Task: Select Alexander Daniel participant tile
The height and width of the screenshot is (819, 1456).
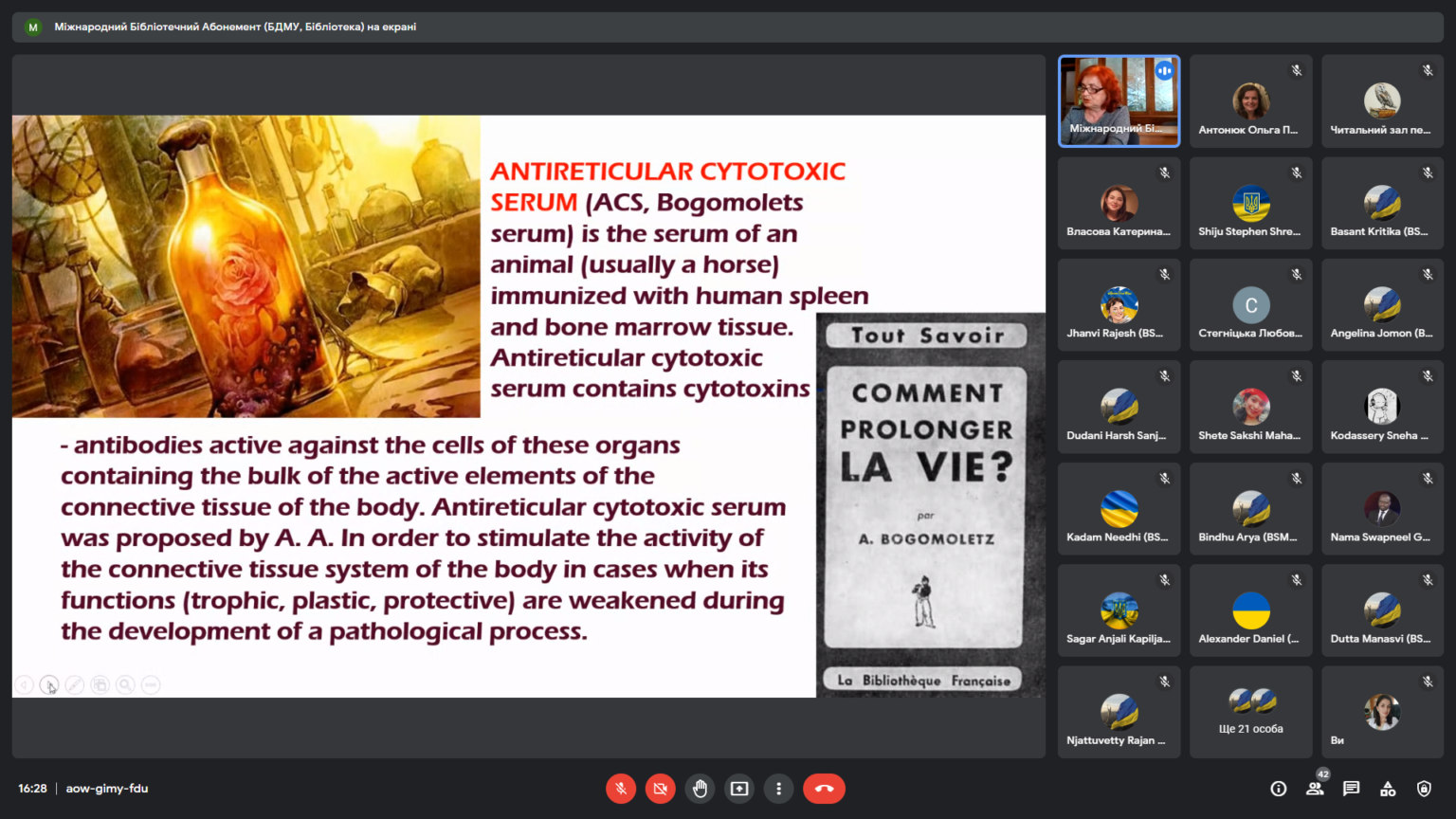Action: coord(1251,610)
